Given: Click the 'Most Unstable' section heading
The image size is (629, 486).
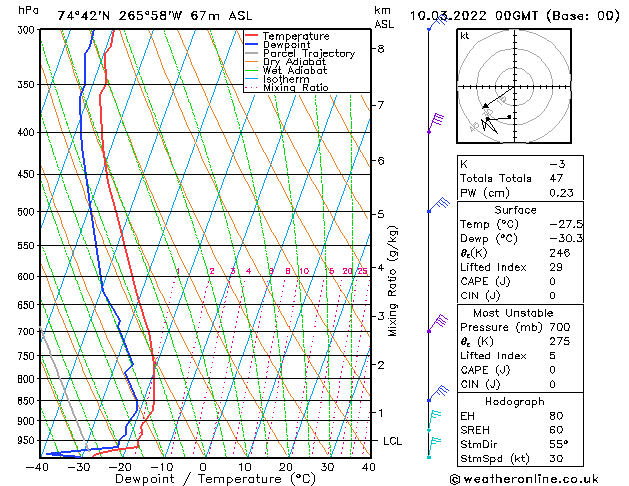Looking at the screenshot, I should coord(513,313).
